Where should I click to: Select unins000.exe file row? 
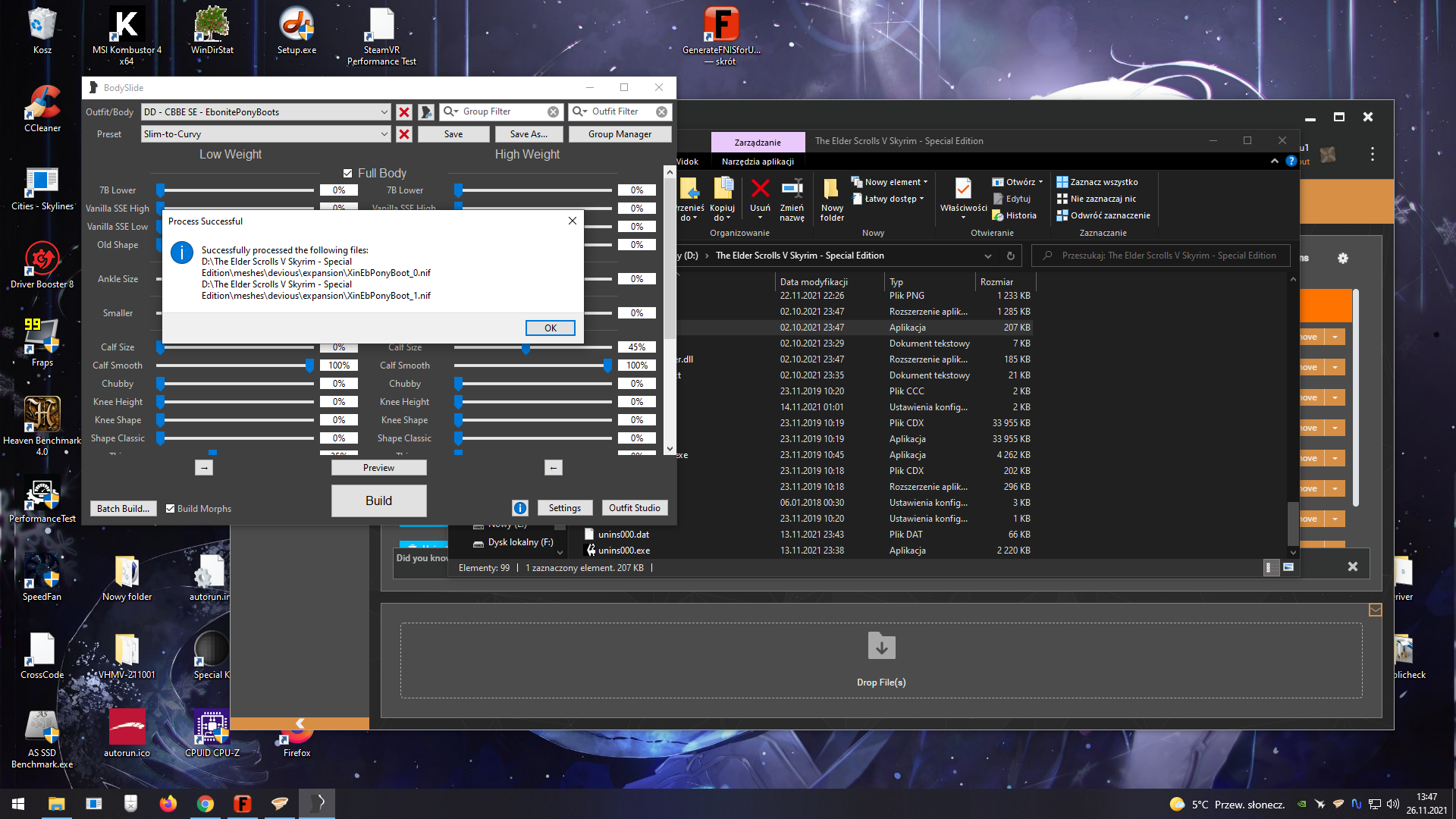(x=808, y=551)
